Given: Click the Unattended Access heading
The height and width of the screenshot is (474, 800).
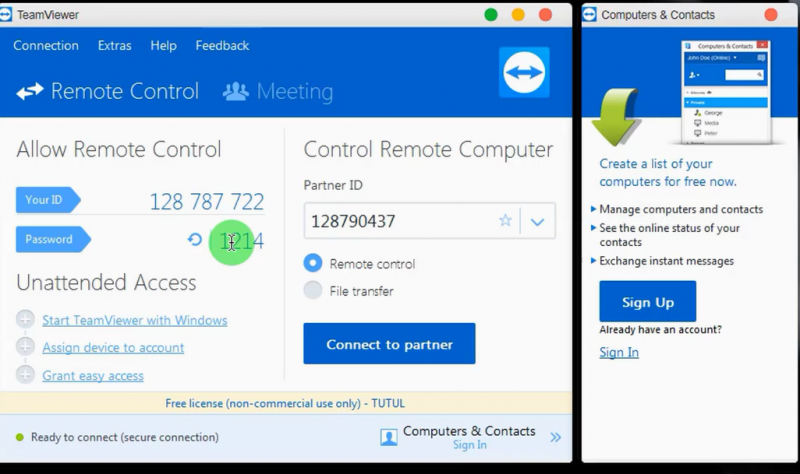Looking at the screenshot, I should (x=106, y=282).
